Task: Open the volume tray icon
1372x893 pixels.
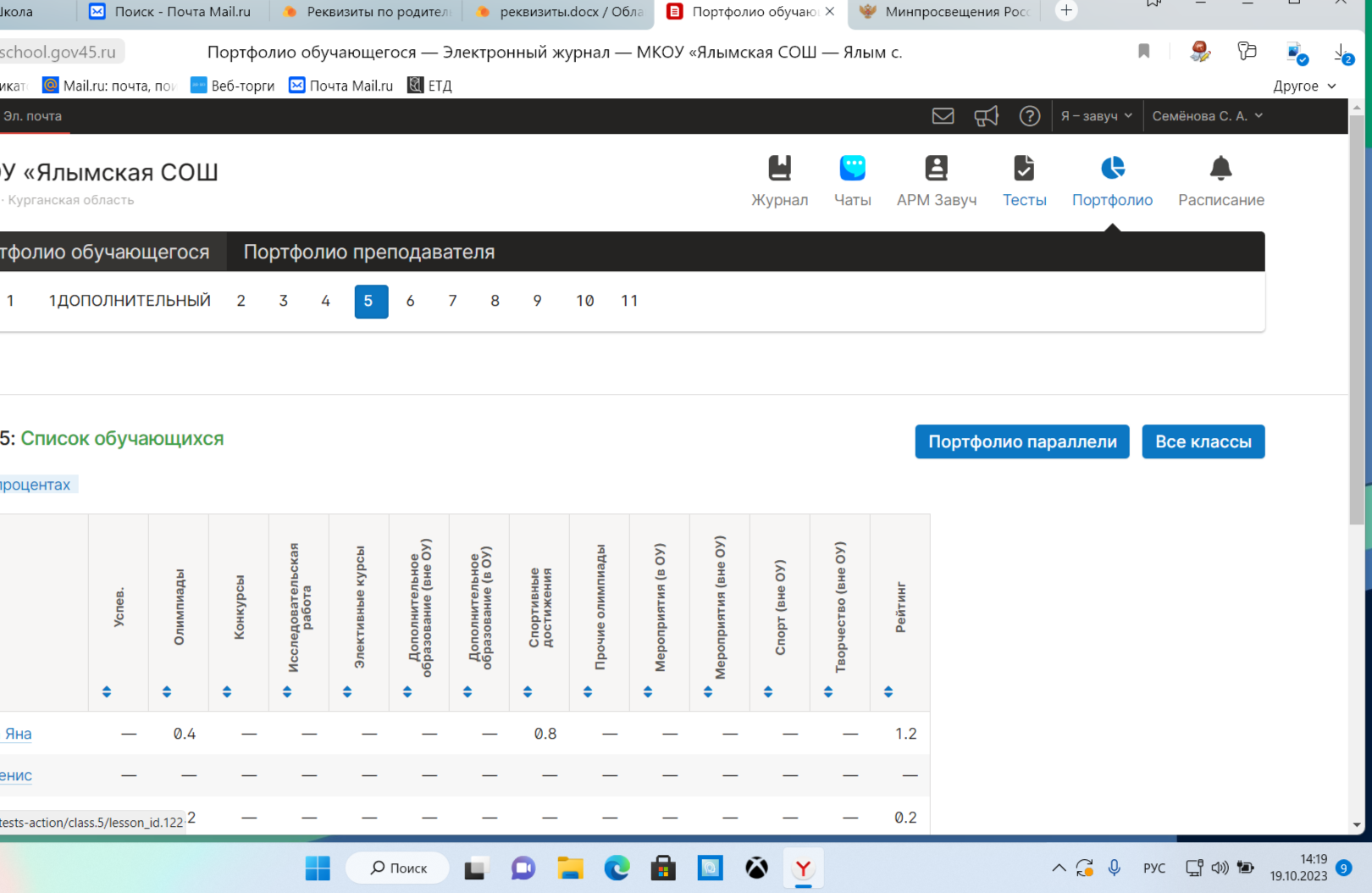Action: 1220,868
